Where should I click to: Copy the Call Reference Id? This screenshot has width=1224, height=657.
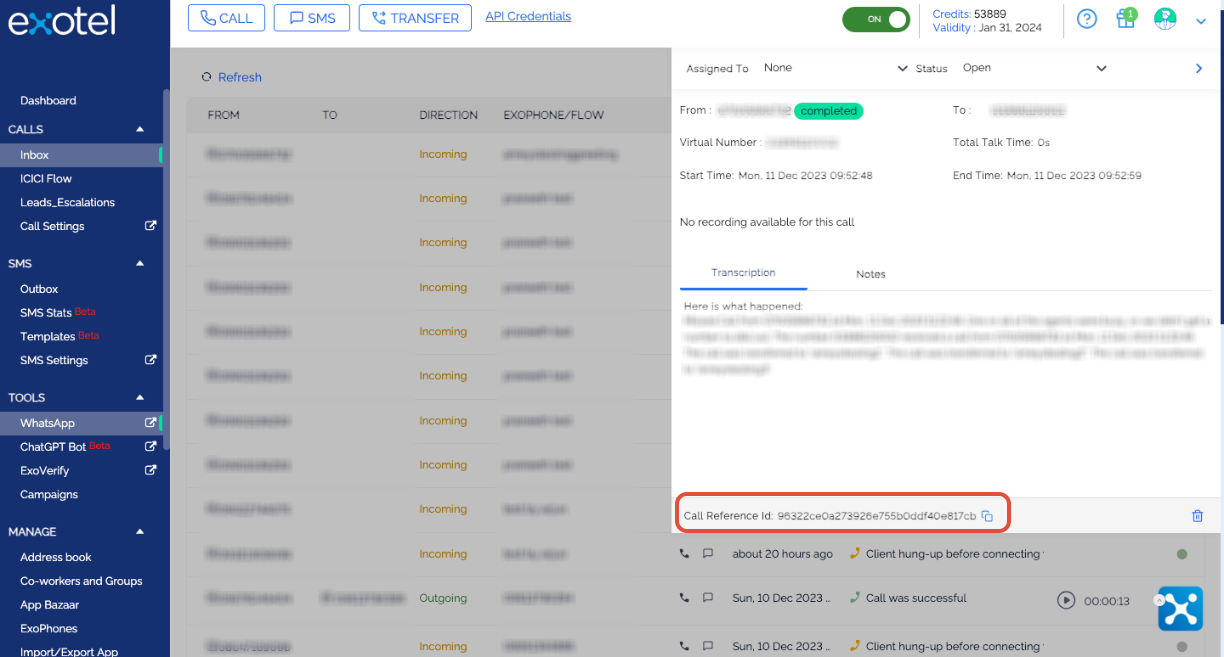click(986, 516)
